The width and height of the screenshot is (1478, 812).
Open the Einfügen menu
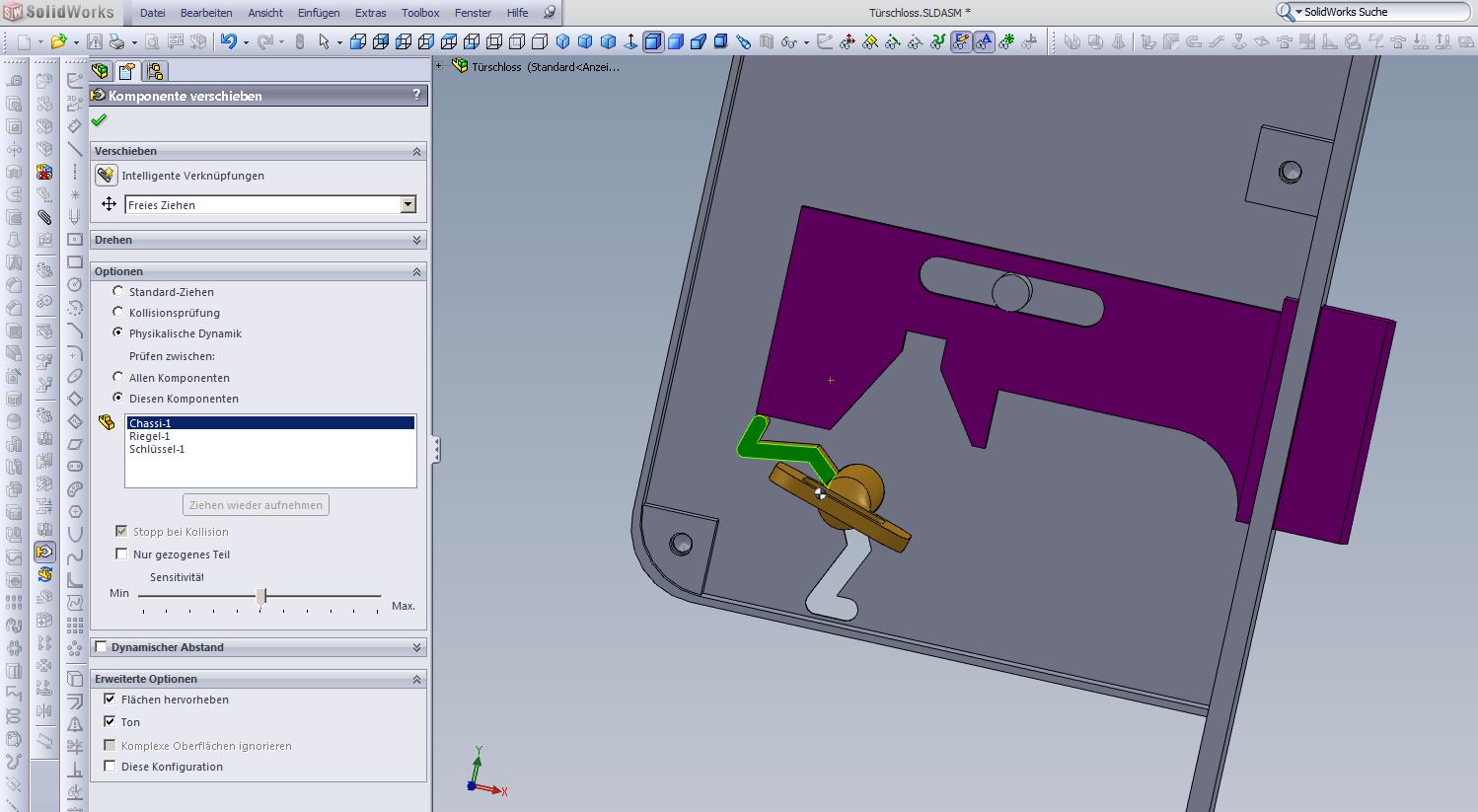click(319, 13)
